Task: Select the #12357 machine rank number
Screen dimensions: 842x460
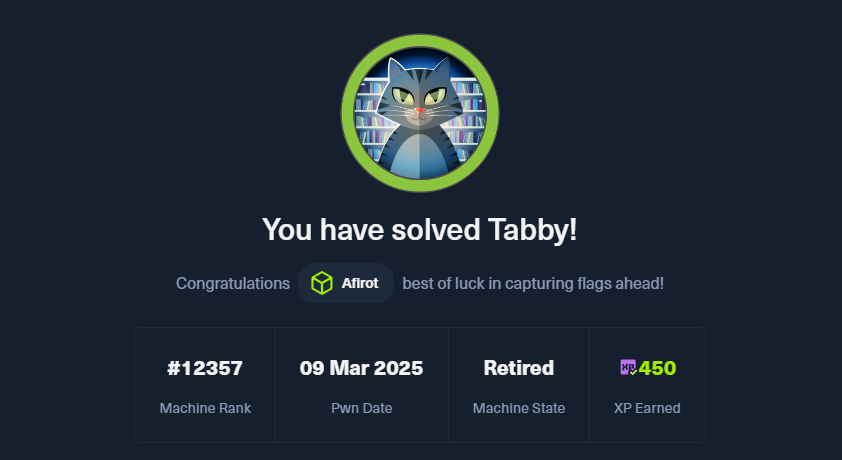Action: coord(205,368)
